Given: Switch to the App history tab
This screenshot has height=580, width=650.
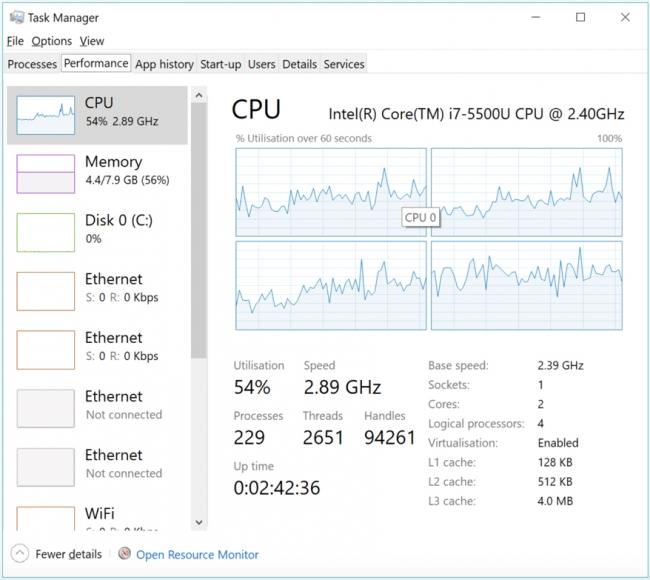Looking at the screenshot, I should 164,64.
